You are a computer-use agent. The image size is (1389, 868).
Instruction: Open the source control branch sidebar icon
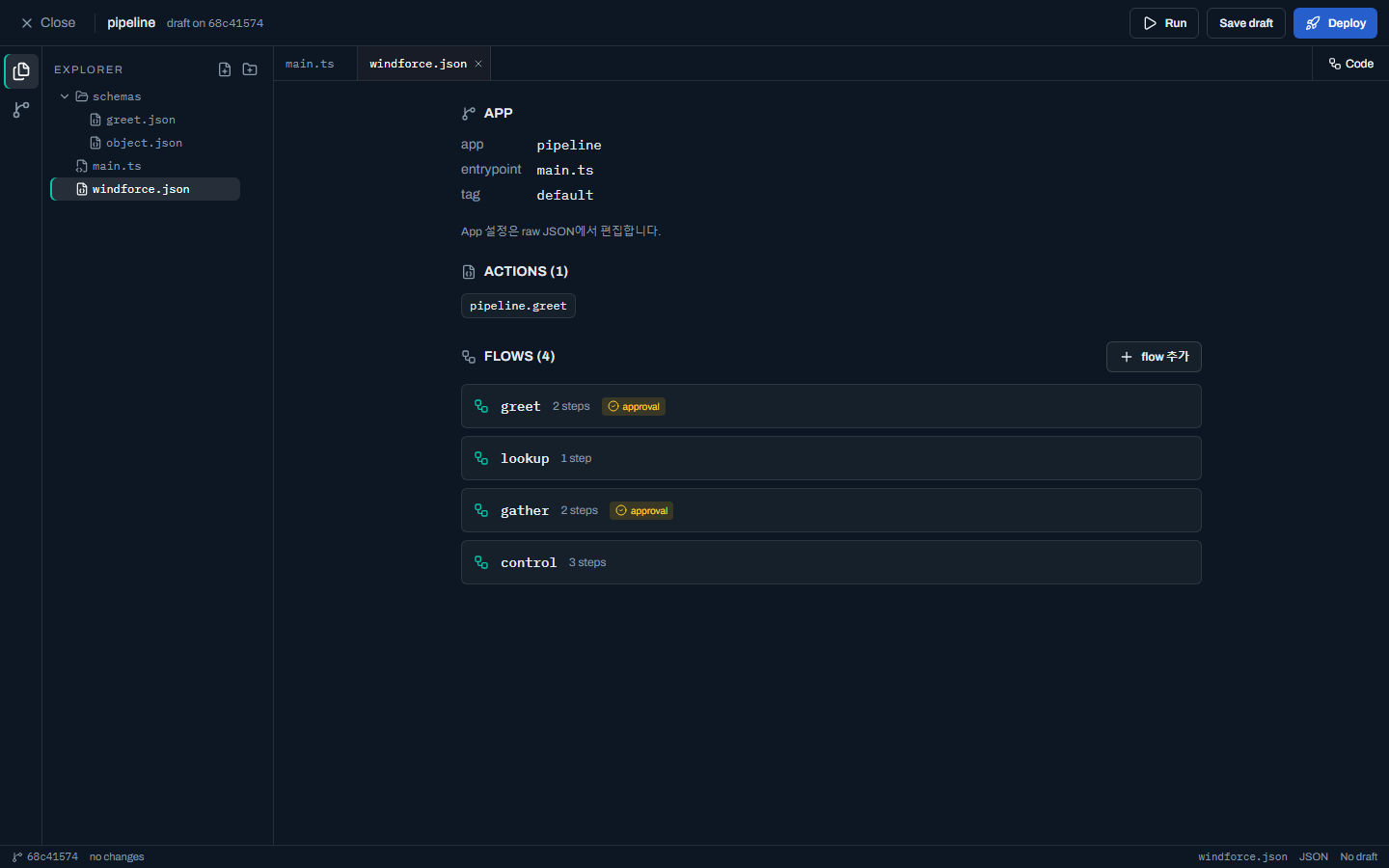click(21, 110)
